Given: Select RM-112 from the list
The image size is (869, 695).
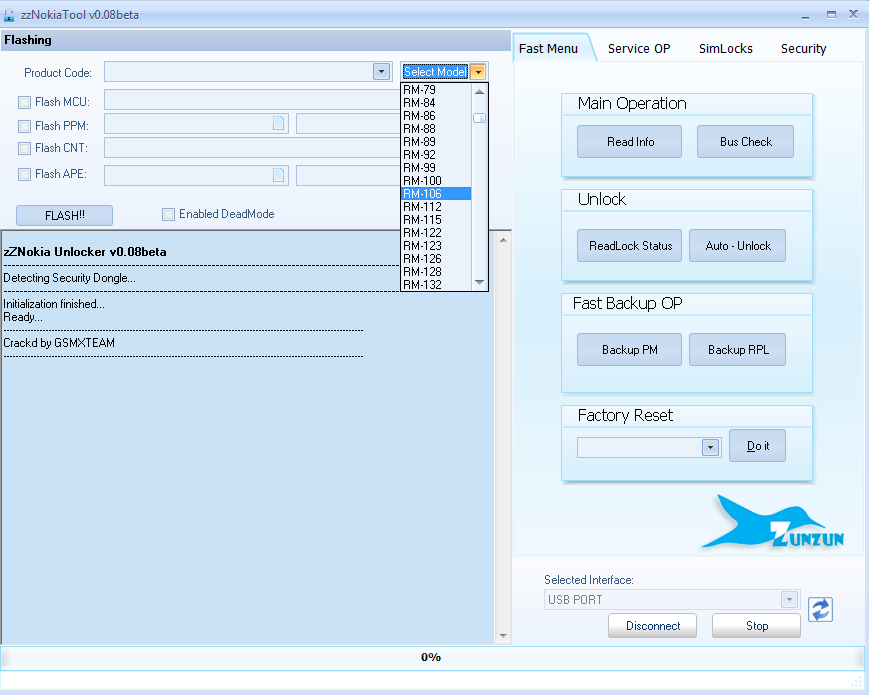Looking at the screenshot, I should [x=436, y=207].
